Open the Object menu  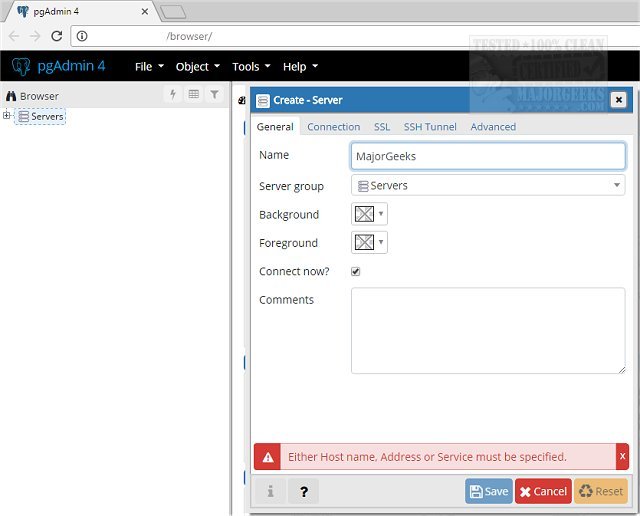pos(198,67)
